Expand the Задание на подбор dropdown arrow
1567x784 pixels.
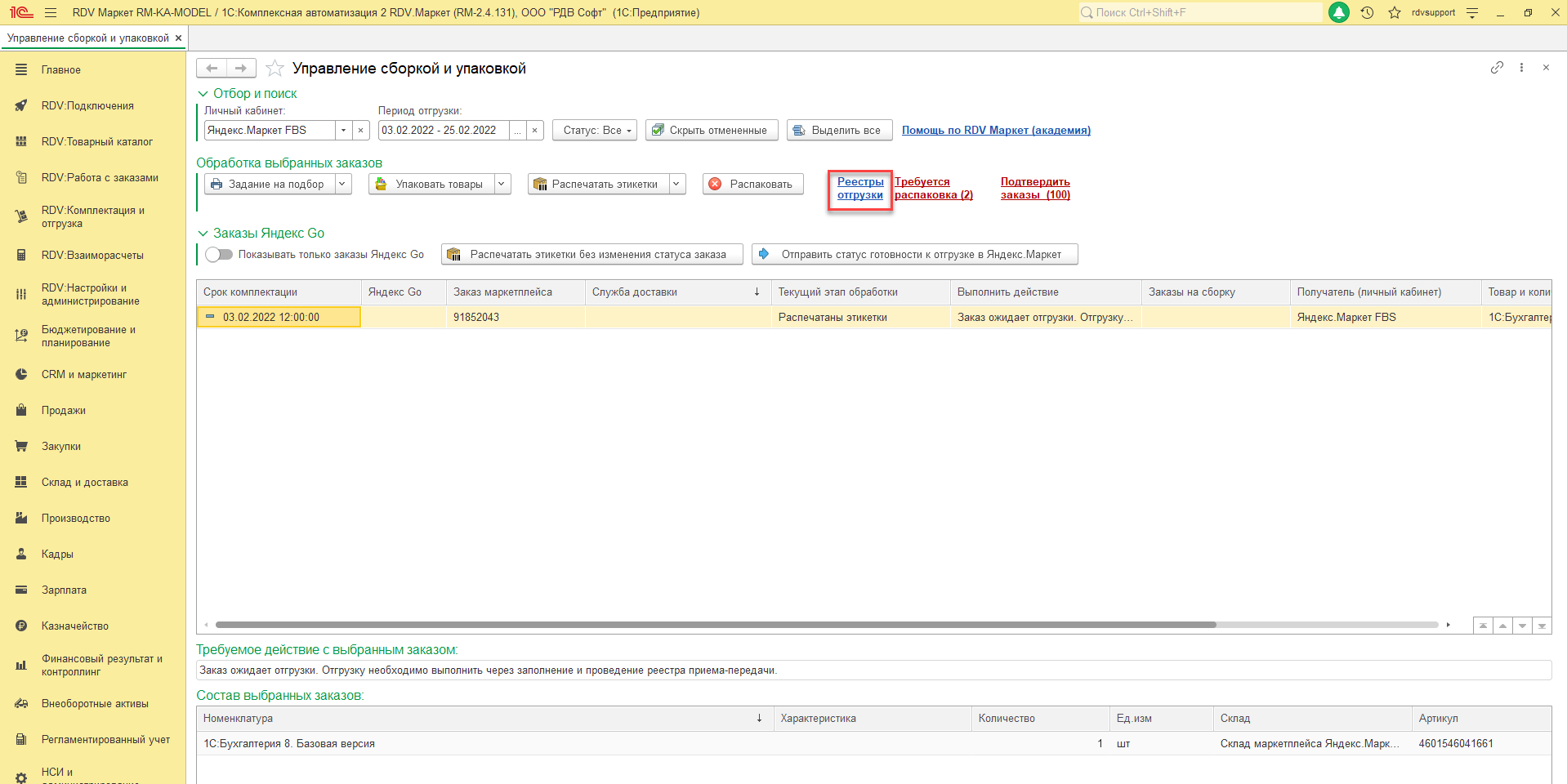[x=343, y=185]
